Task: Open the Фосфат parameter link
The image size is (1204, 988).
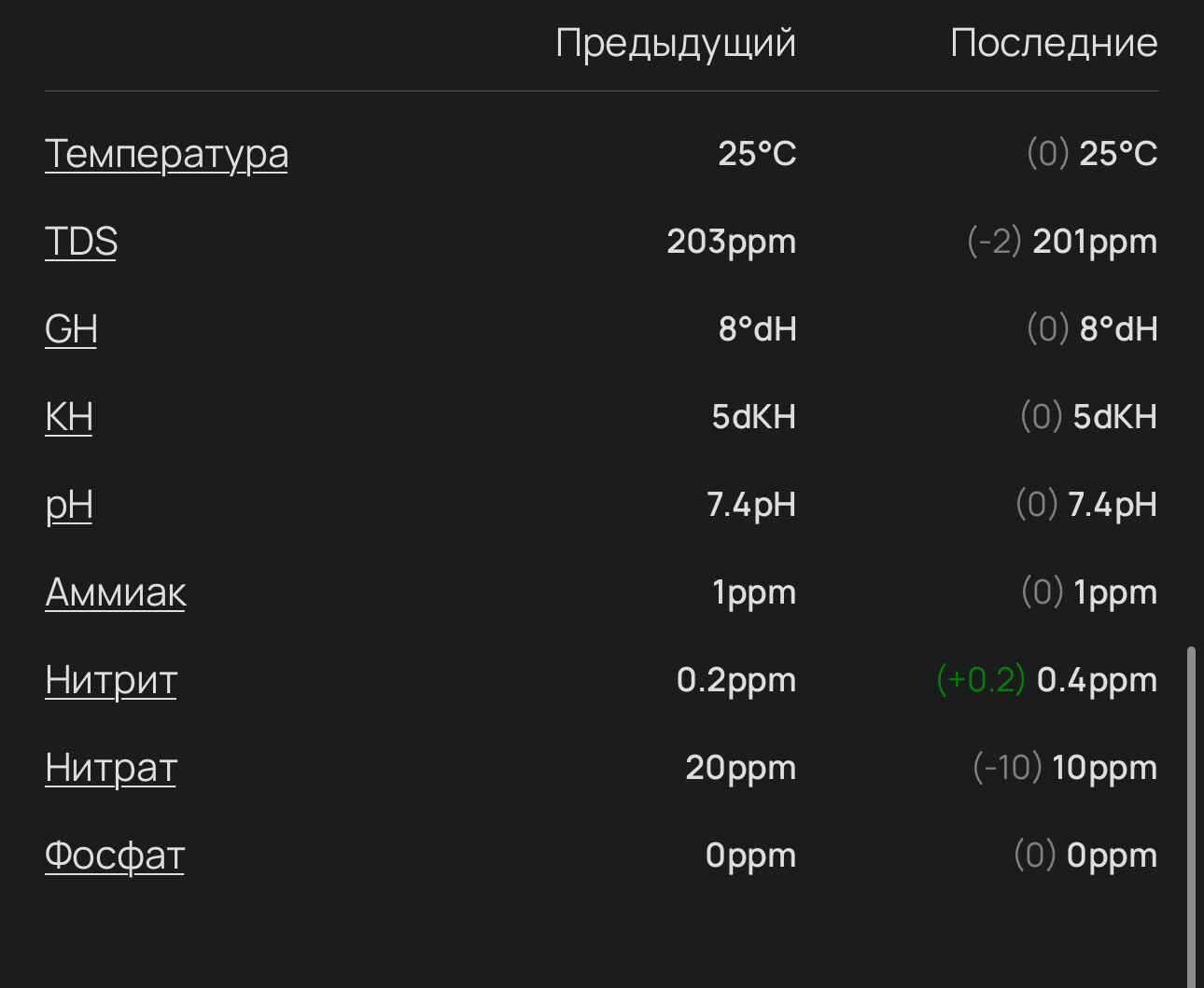Action: tap(115, 856)
